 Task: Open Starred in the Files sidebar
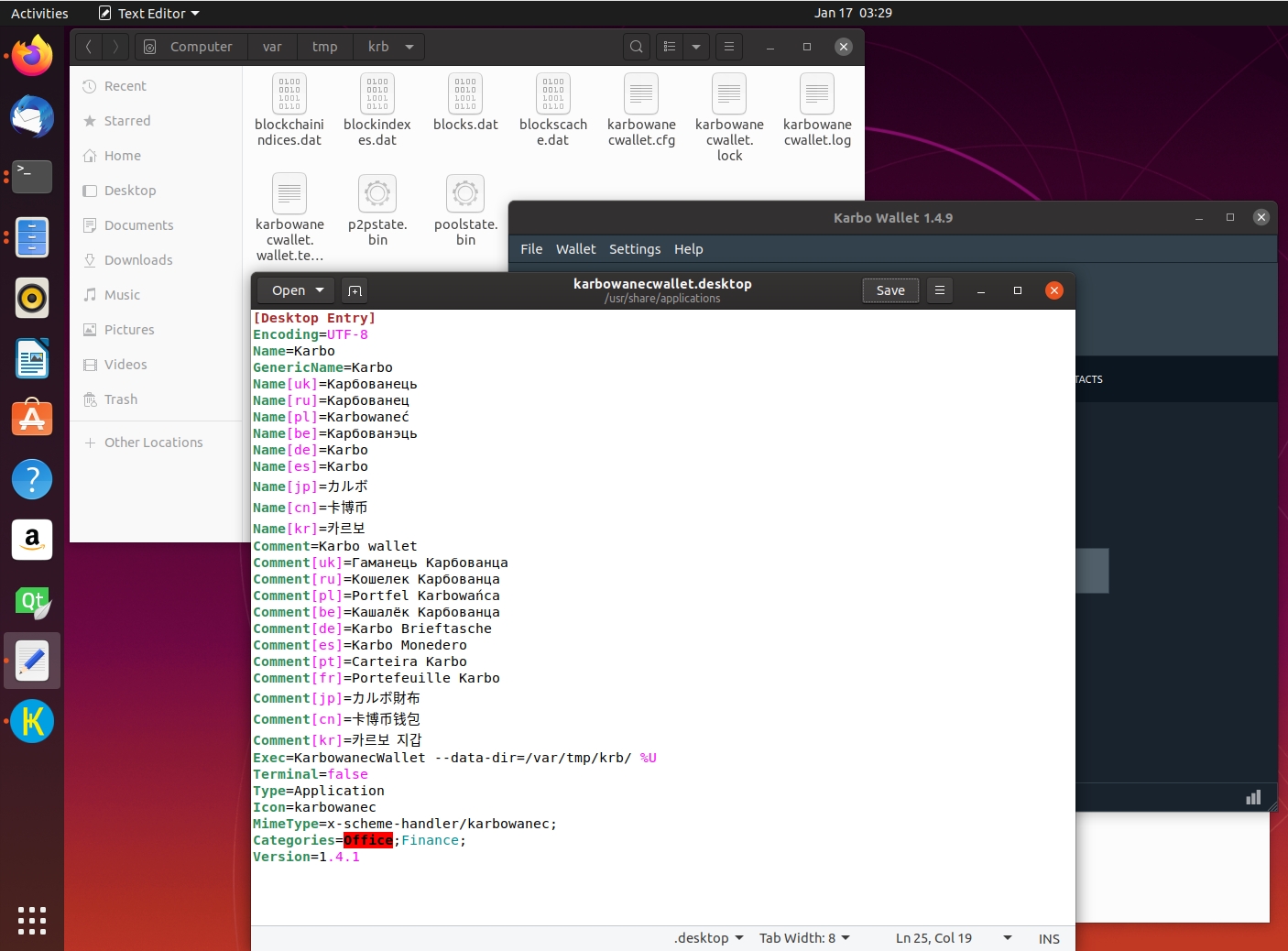(156, 121)
